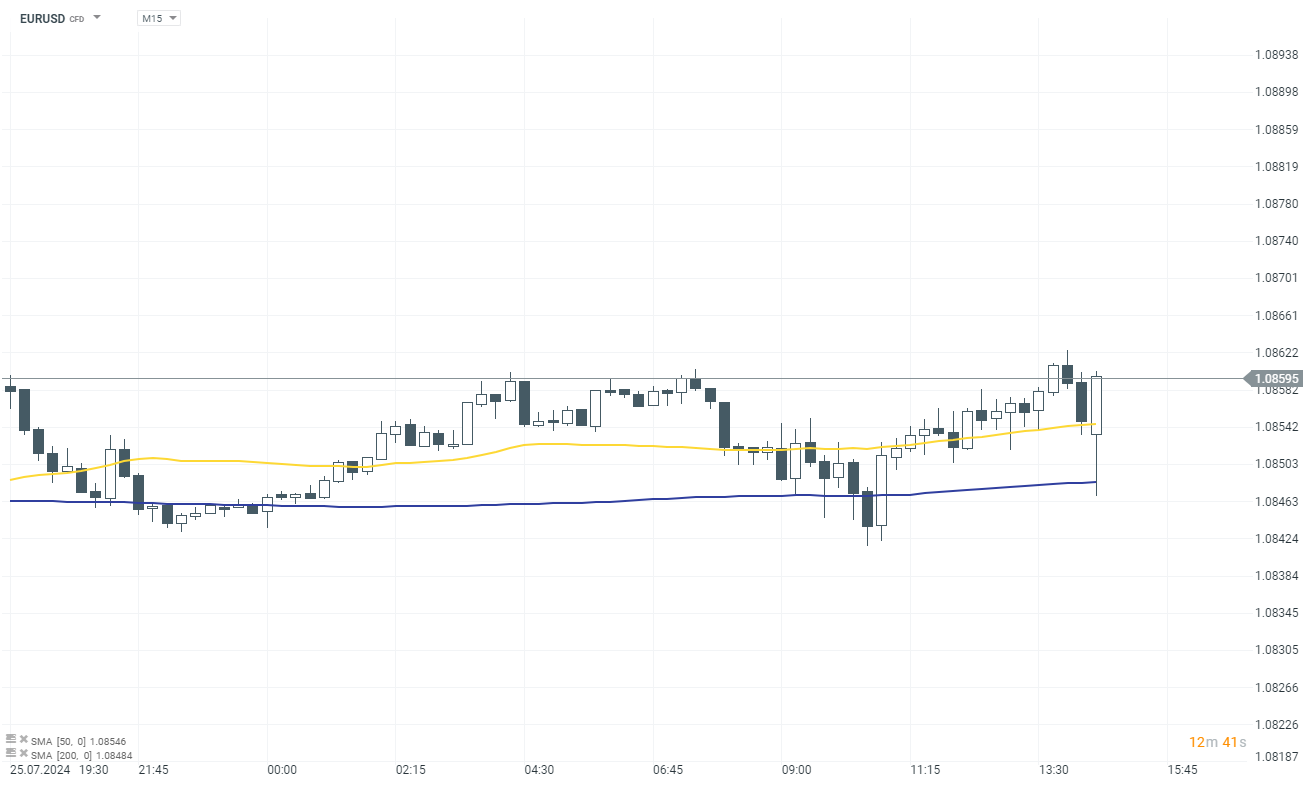Viewport: 1315px width, 787px height.
Task: Remove the SMA 50 indicator
Action: pos(22,740)
